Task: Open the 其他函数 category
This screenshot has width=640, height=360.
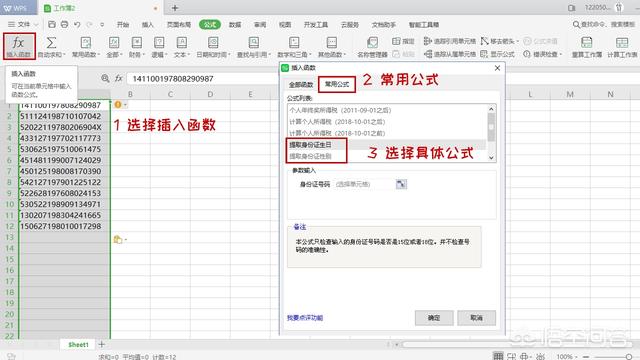Action: point(332,46)
